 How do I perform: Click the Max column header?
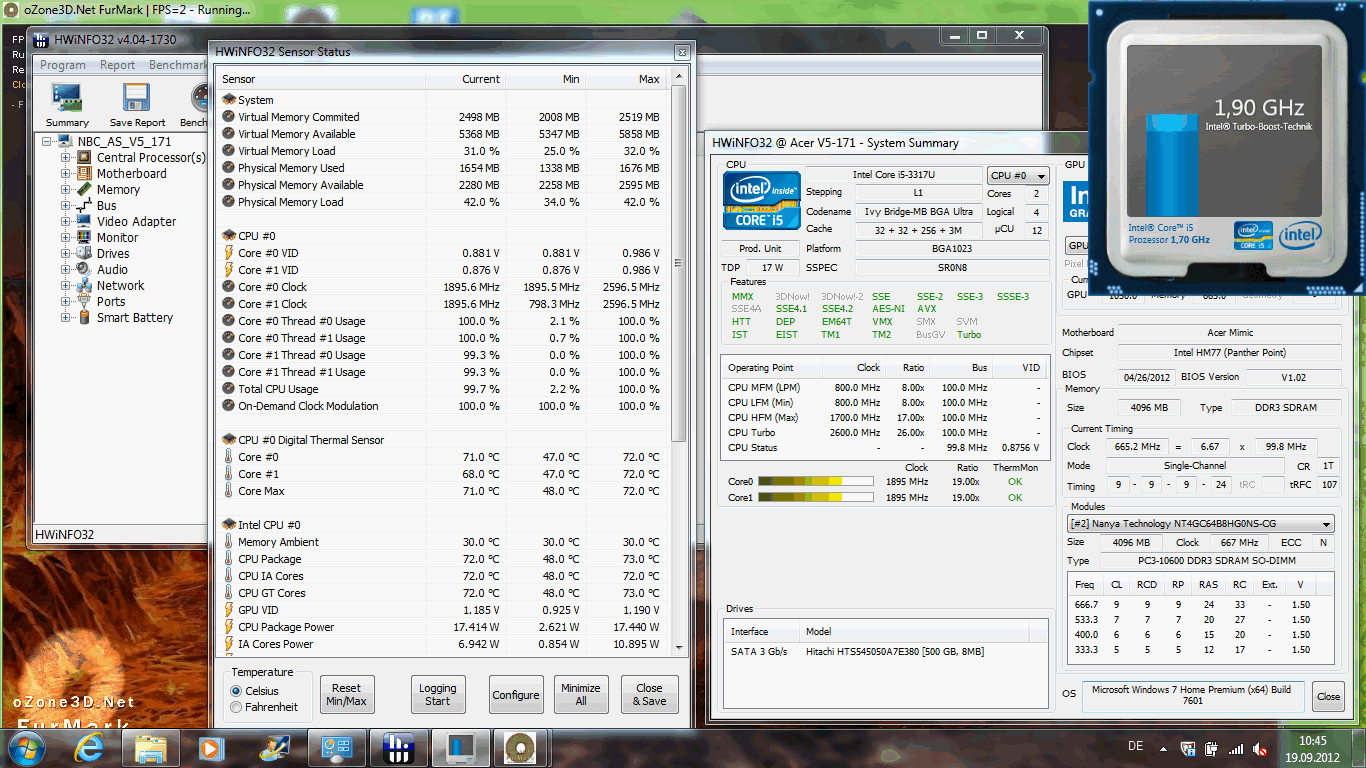click(626, 79)
